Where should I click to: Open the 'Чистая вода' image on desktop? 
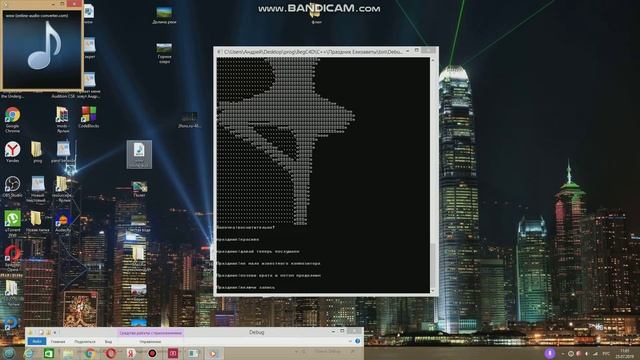click(x=139, y=223)
